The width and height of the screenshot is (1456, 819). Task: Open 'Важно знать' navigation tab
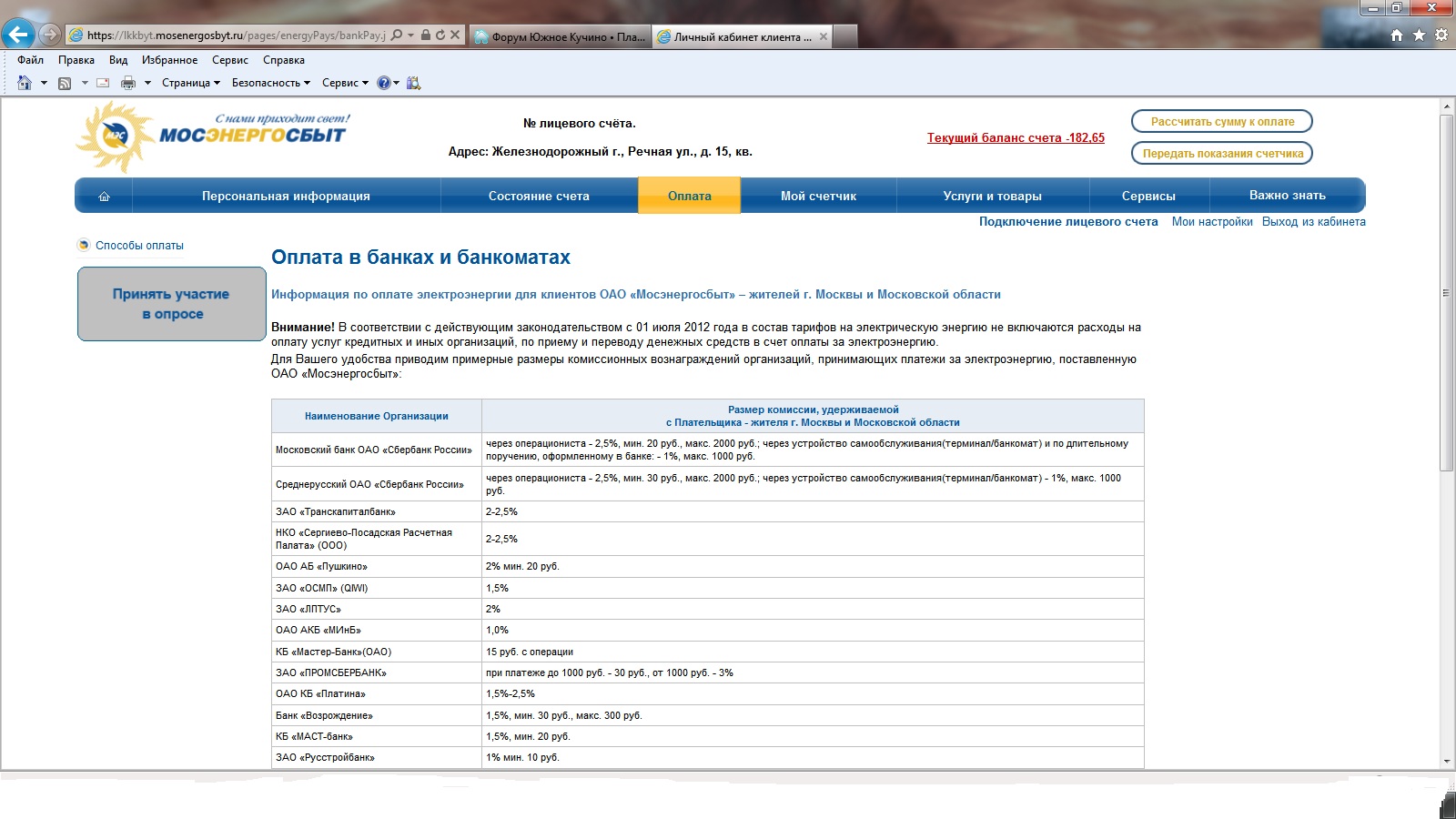pyautogui.click(x=1287, y=196)
